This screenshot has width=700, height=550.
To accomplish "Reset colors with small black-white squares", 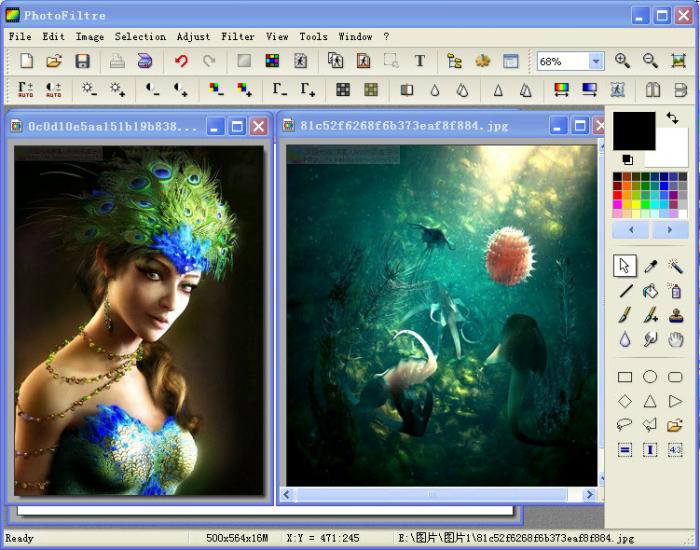I will pyautogui.click(x=627, y=159).
